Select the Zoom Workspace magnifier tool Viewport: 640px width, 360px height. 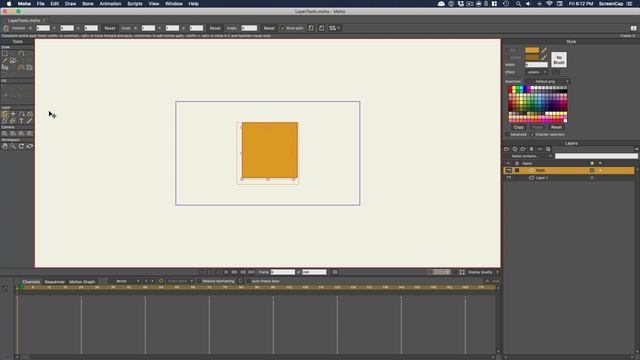[x=13, y=146]
